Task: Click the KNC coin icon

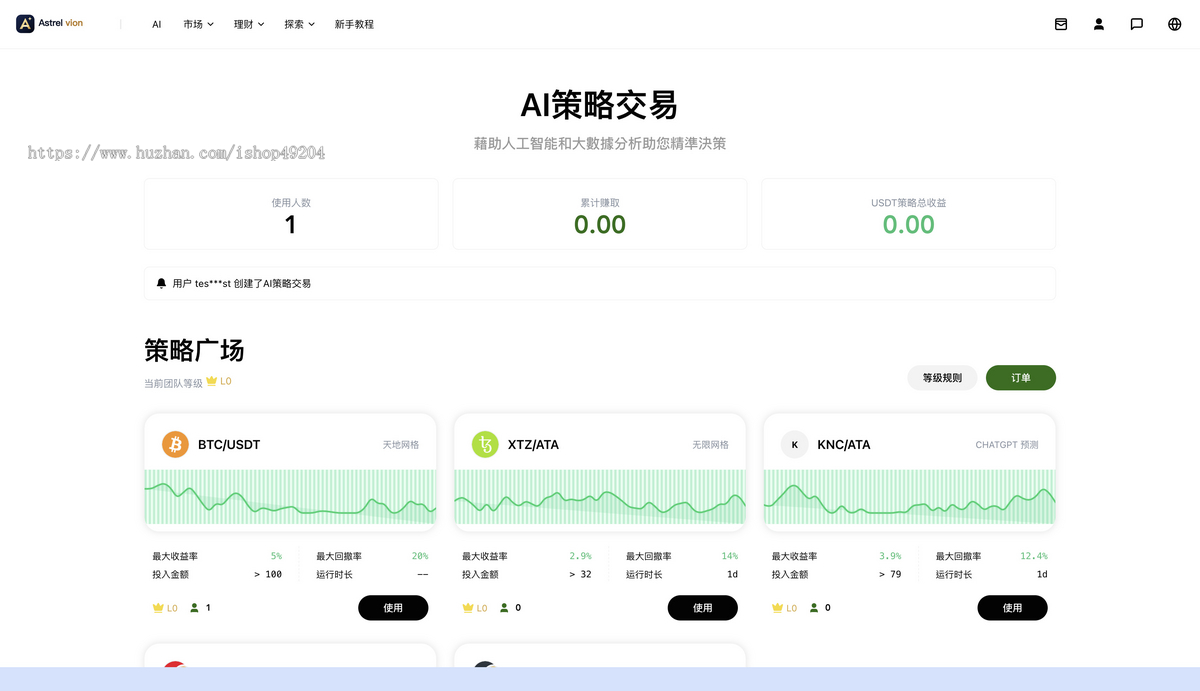Action: 795,444
